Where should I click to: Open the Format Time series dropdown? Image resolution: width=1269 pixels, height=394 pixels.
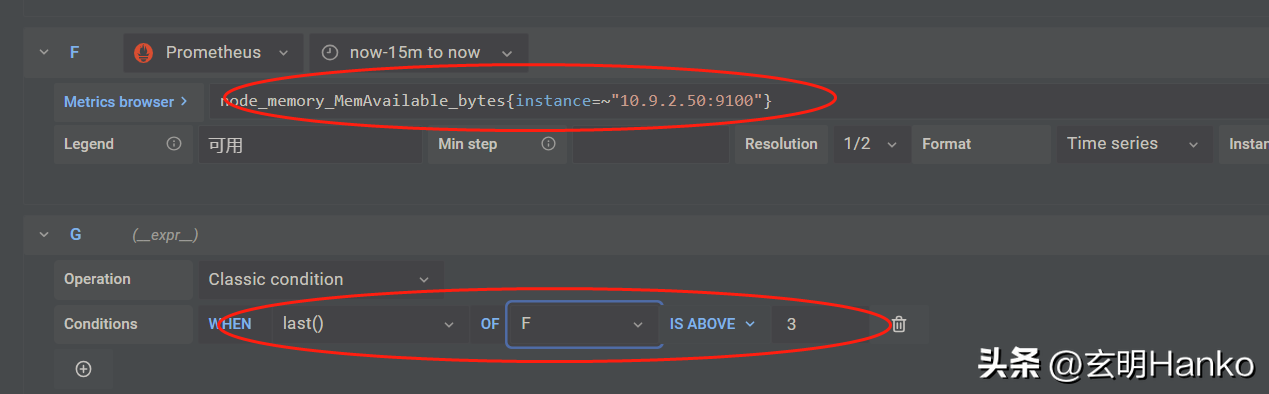(1133, 144)
